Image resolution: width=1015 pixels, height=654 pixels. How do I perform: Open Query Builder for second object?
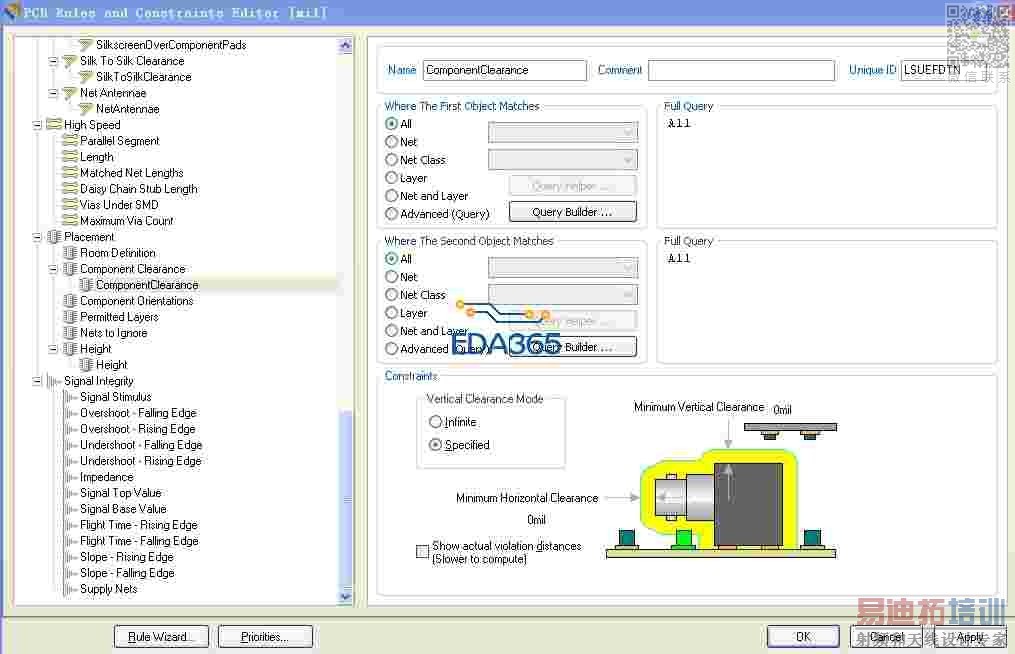572,347
